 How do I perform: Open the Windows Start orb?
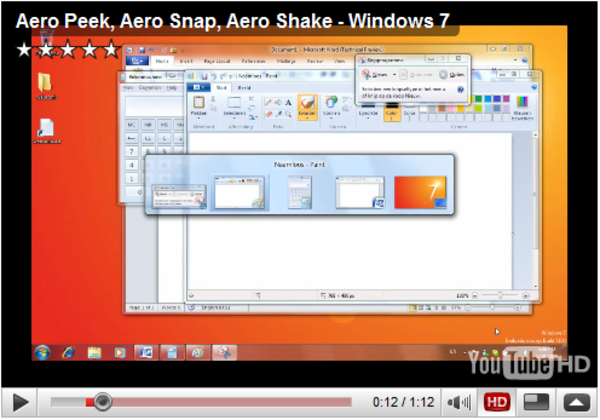click(x=42, y=353)
